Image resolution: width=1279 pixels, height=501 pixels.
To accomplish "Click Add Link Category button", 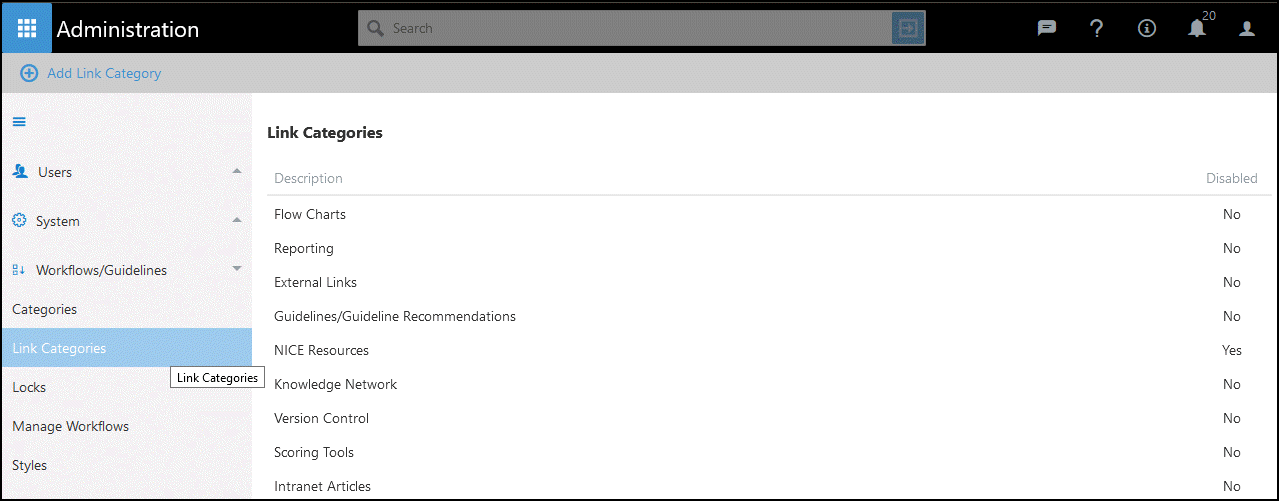I will tap(91, 73).
